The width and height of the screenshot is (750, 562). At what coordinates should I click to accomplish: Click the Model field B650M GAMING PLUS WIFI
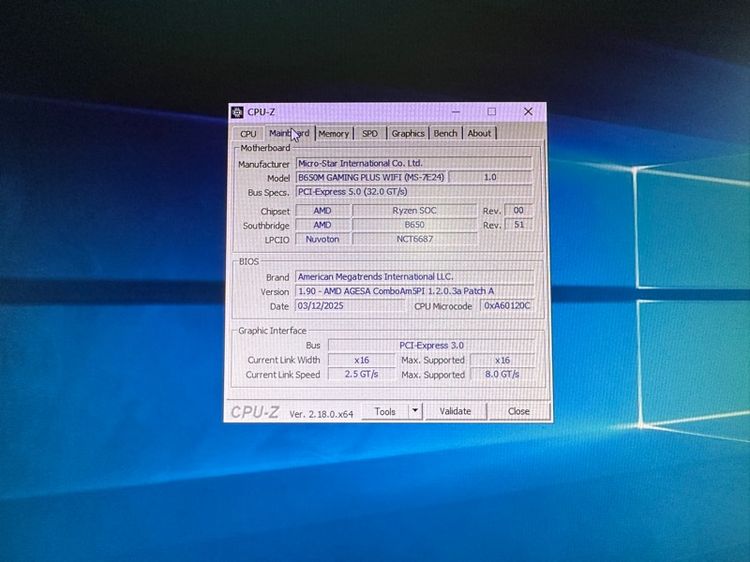(x=371, y=177)
